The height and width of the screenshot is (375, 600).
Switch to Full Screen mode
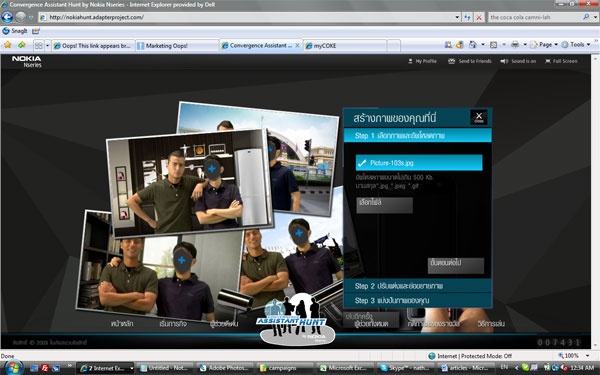click(x=561, y=61)
